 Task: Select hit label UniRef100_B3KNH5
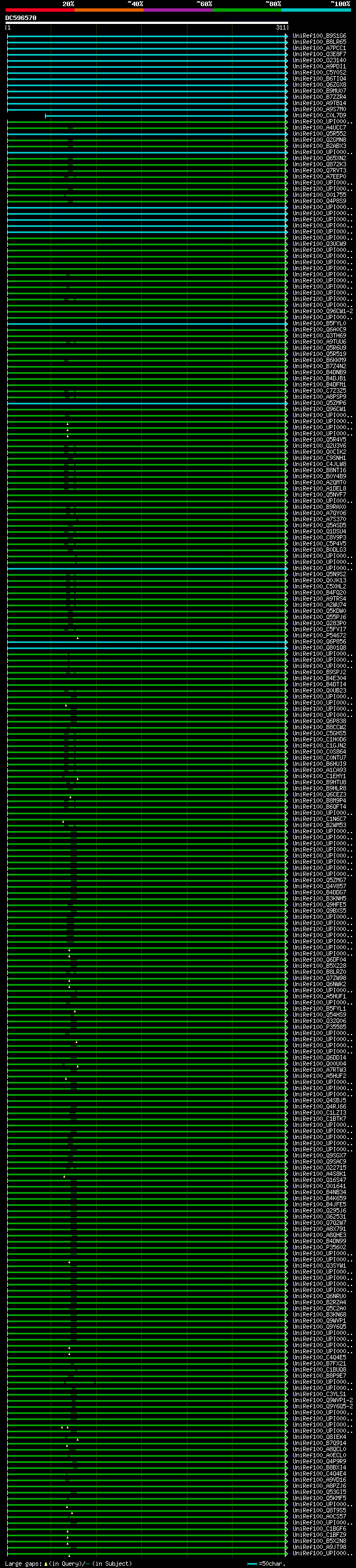click(319, 899)
